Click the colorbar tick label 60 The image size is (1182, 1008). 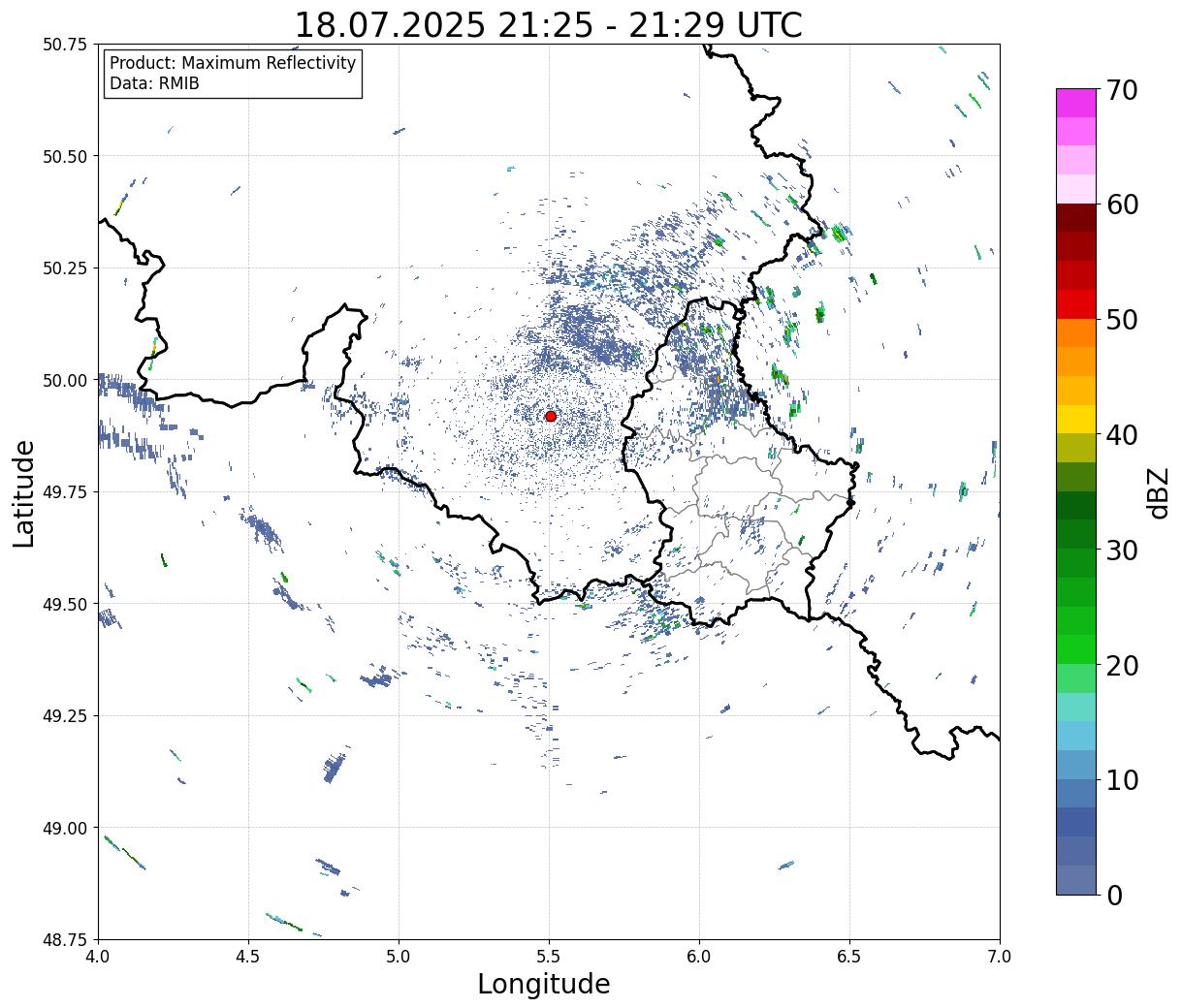pos(1121,205)
